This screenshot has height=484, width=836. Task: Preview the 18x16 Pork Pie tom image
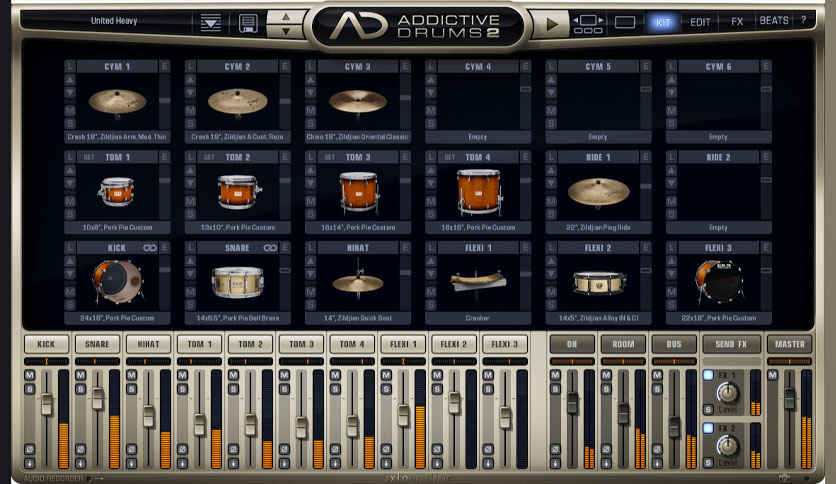click(x=479, y=192)
